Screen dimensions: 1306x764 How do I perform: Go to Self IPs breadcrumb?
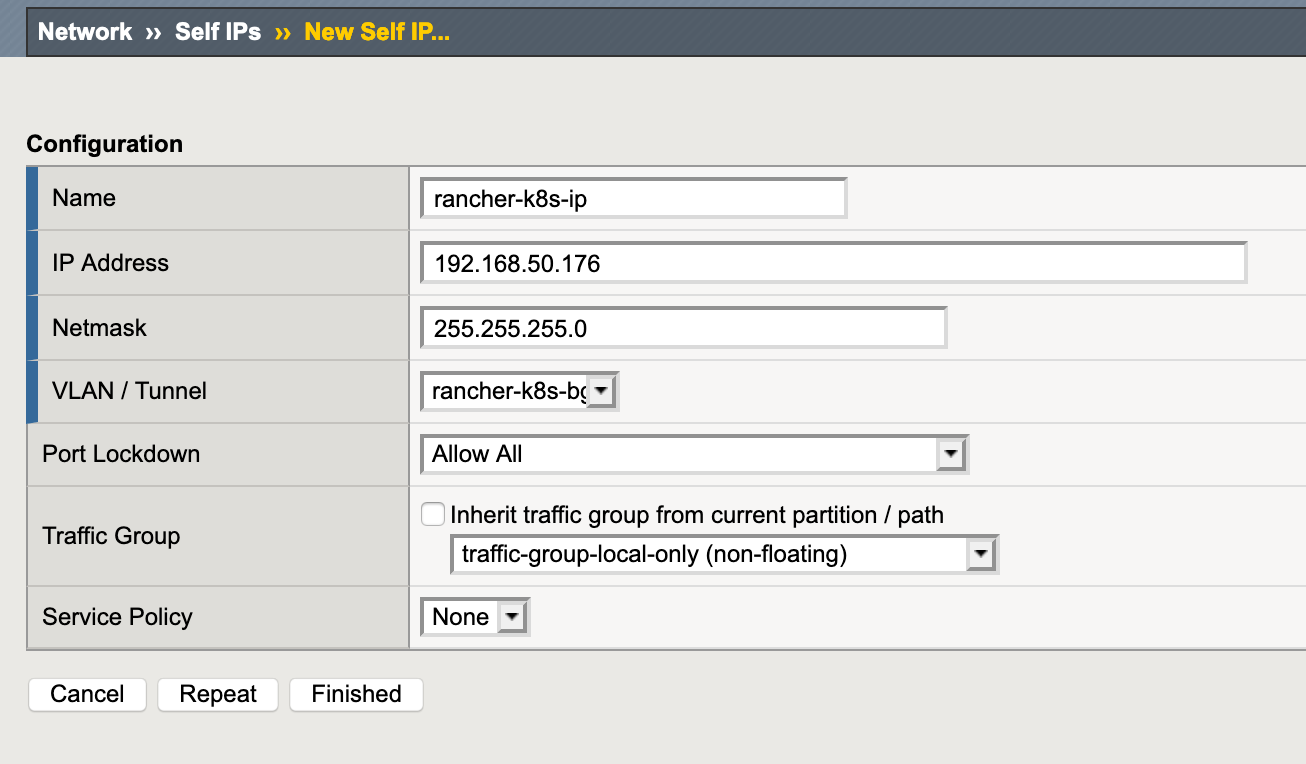[218, 32]
